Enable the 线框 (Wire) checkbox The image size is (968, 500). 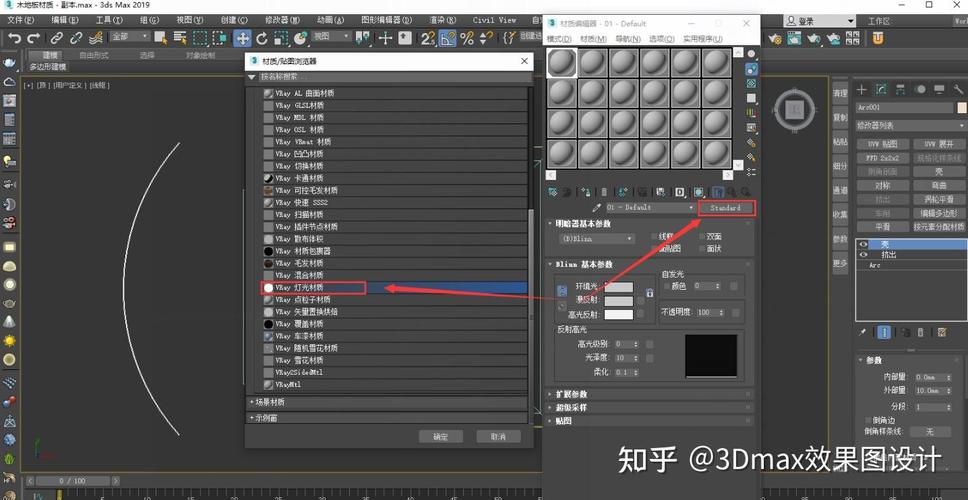coord(654,236)
